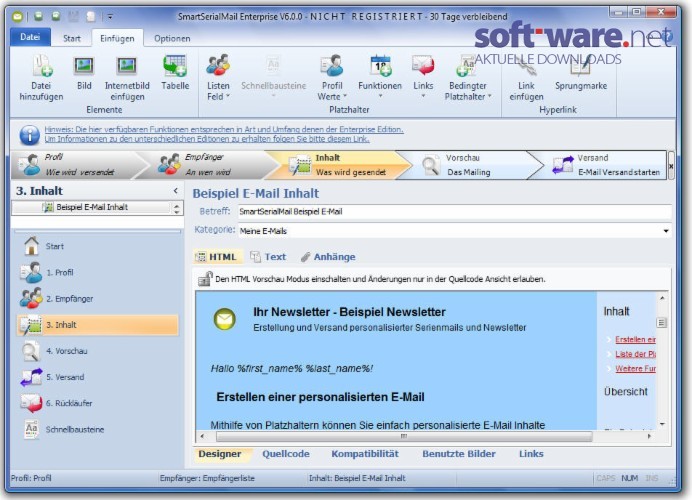Open 5. Versand in the sidebar
Image resolution: width=692 pixels, height=500 pixels.
click(98, 377)
